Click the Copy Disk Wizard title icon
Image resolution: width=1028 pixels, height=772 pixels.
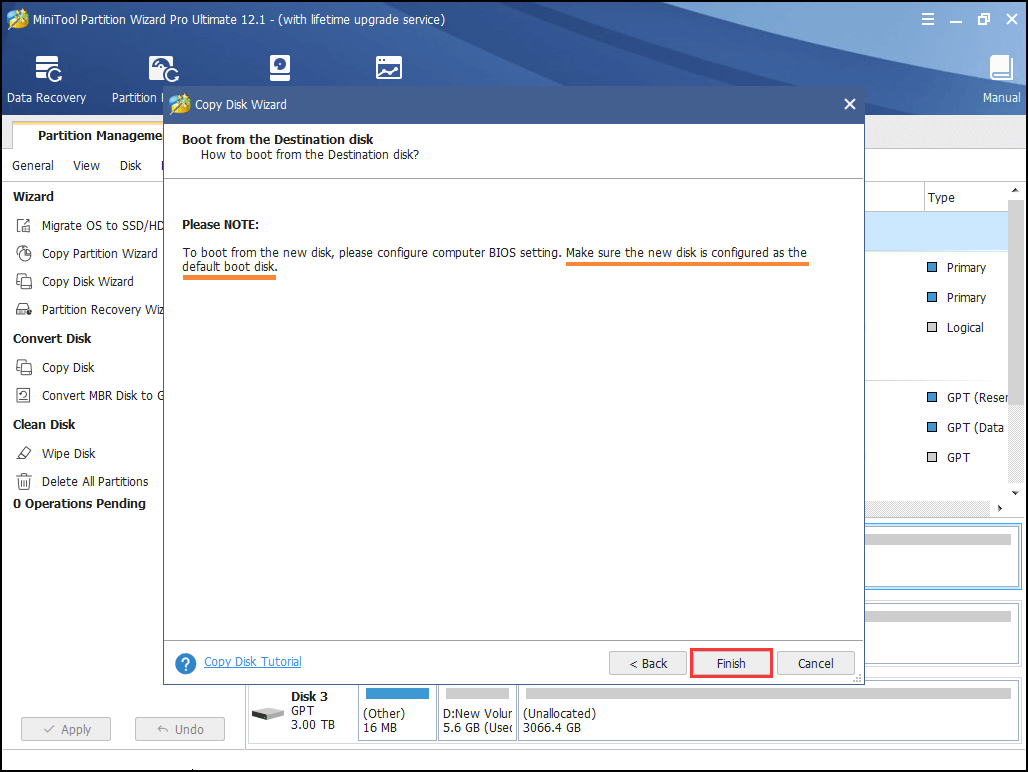(x=179, y=104)
